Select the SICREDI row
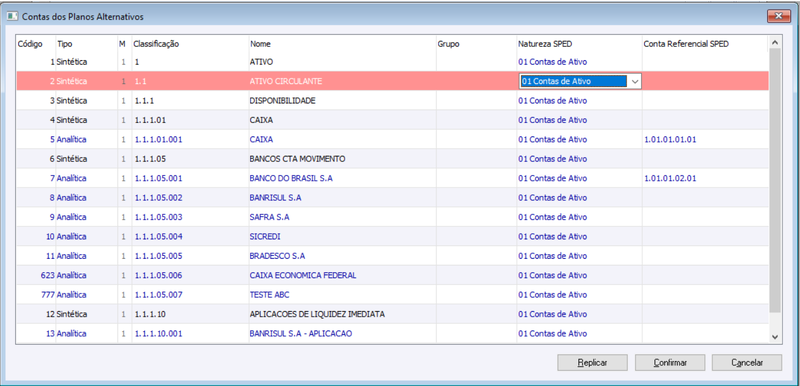Viewport: 800px width, 386px height. [x=392, y=237]
